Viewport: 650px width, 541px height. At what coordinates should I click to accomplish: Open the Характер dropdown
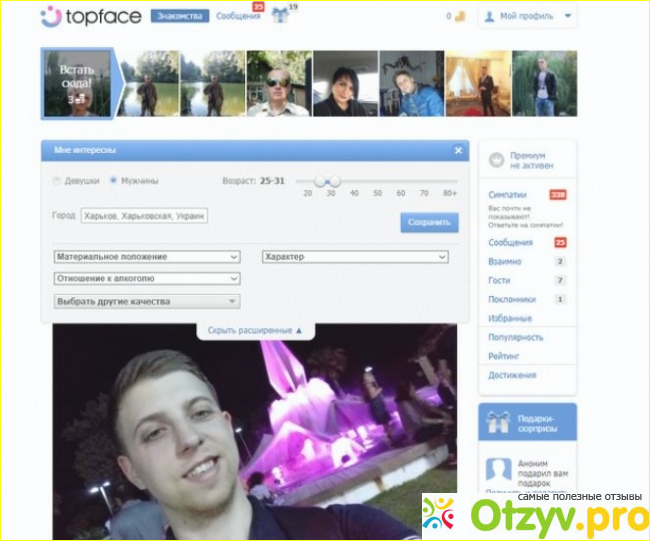point(354,257)
